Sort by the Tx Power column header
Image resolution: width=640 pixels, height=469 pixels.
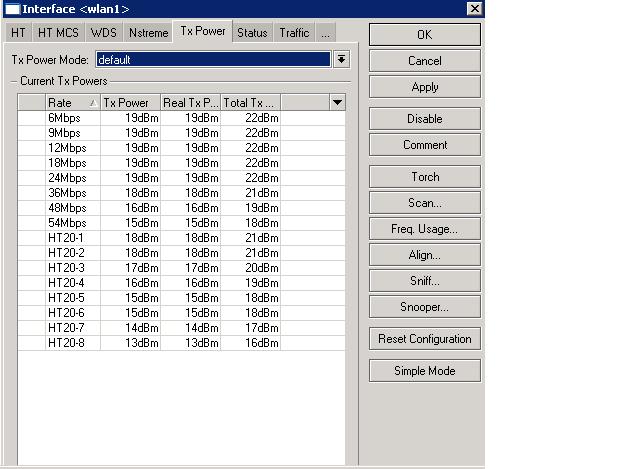[130, 102]
